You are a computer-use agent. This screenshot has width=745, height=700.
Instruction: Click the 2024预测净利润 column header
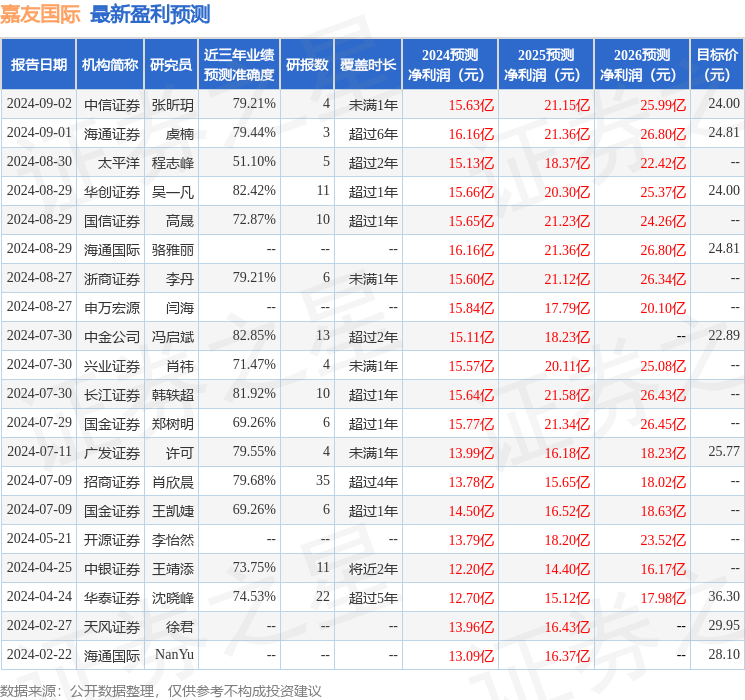450,64
